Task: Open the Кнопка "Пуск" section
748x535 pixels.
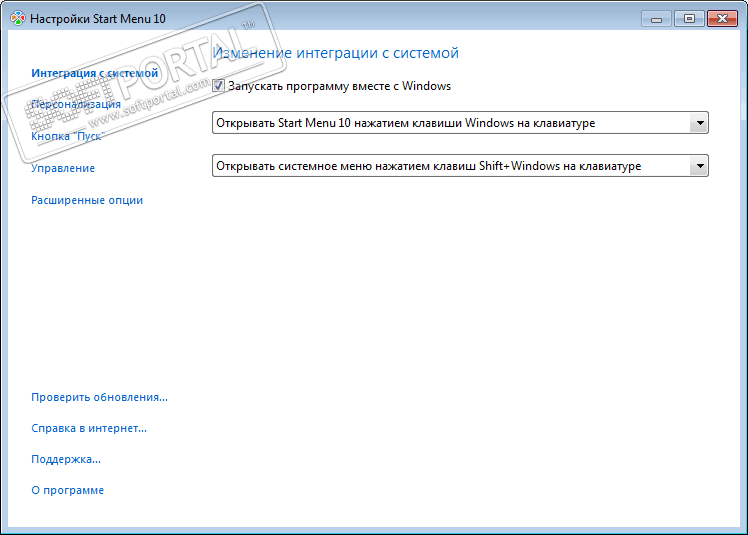Action: point(68,136)
